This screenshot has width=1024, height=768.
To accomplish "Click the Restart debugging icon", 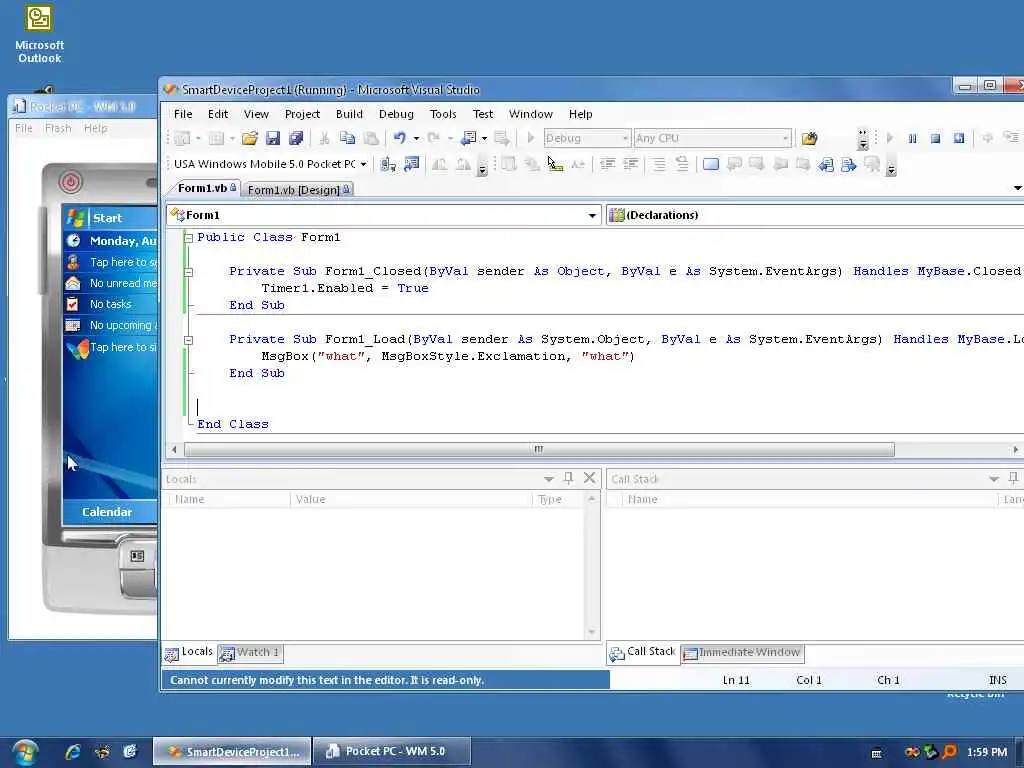I will [959, 138].
